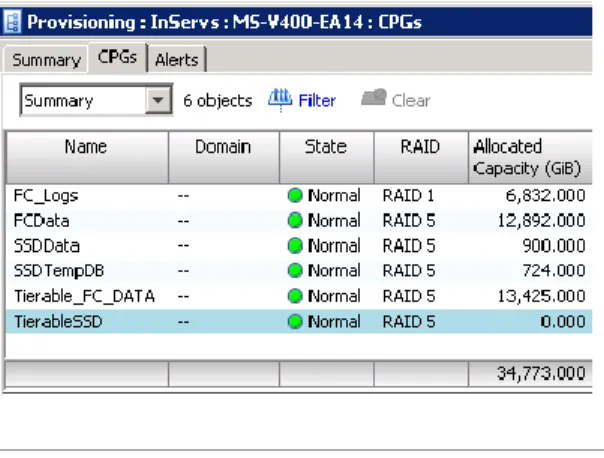Viewport: 604px width, 458px height.
Task: Open the Alerts tab
Action: point(177,60)
